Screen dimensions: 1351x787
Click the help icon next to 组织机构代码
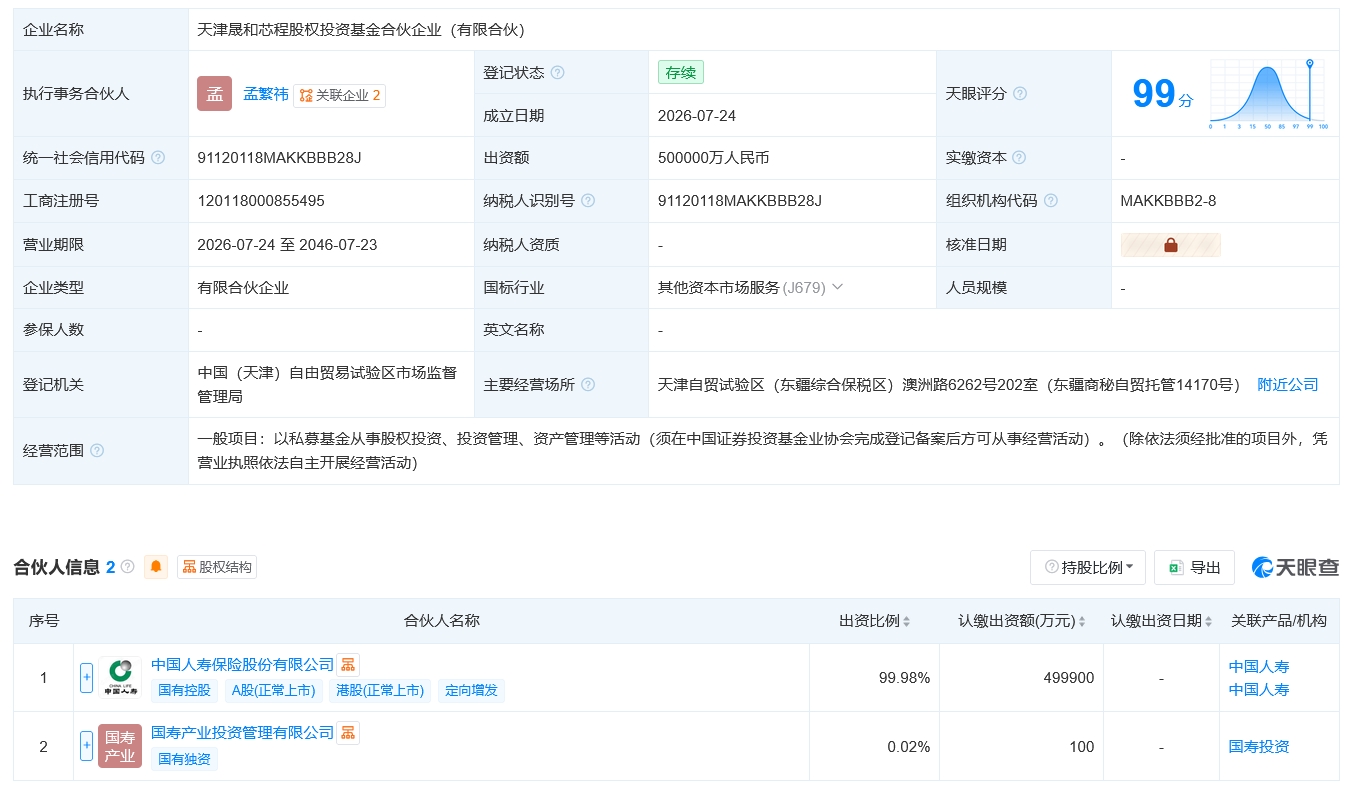(1051, 201)
